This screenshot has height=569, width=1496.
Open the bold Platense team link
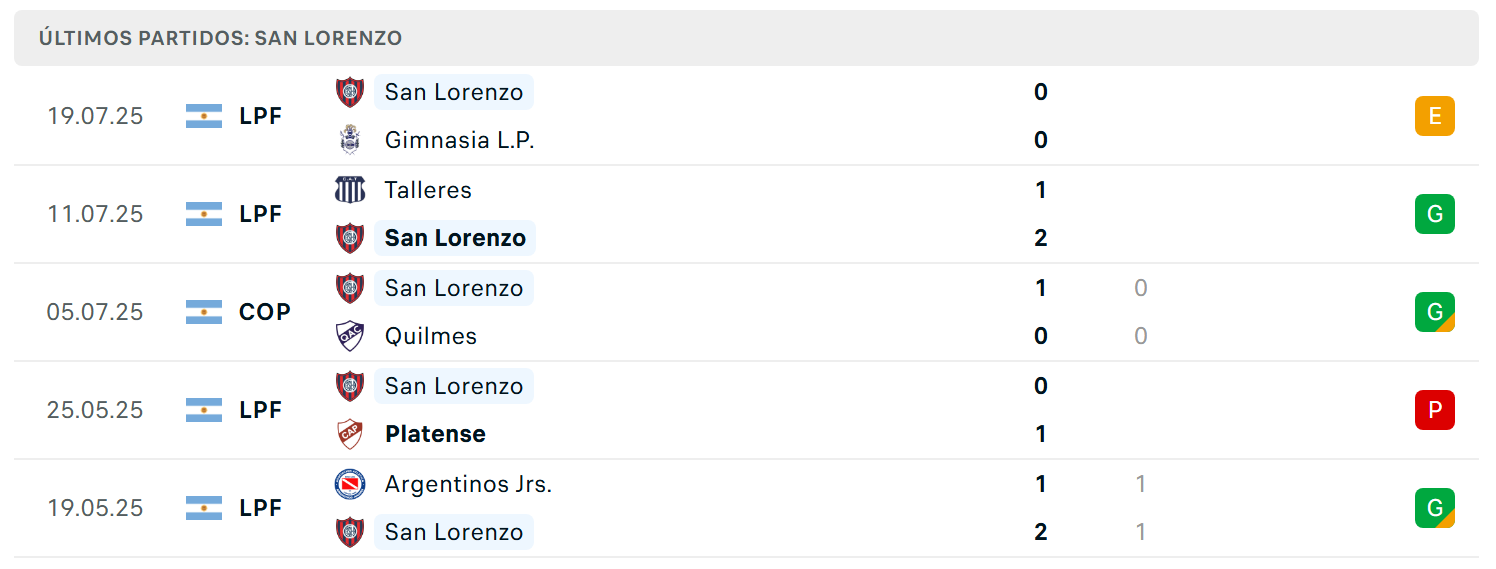pyautogui.click(x=435, y=434)
